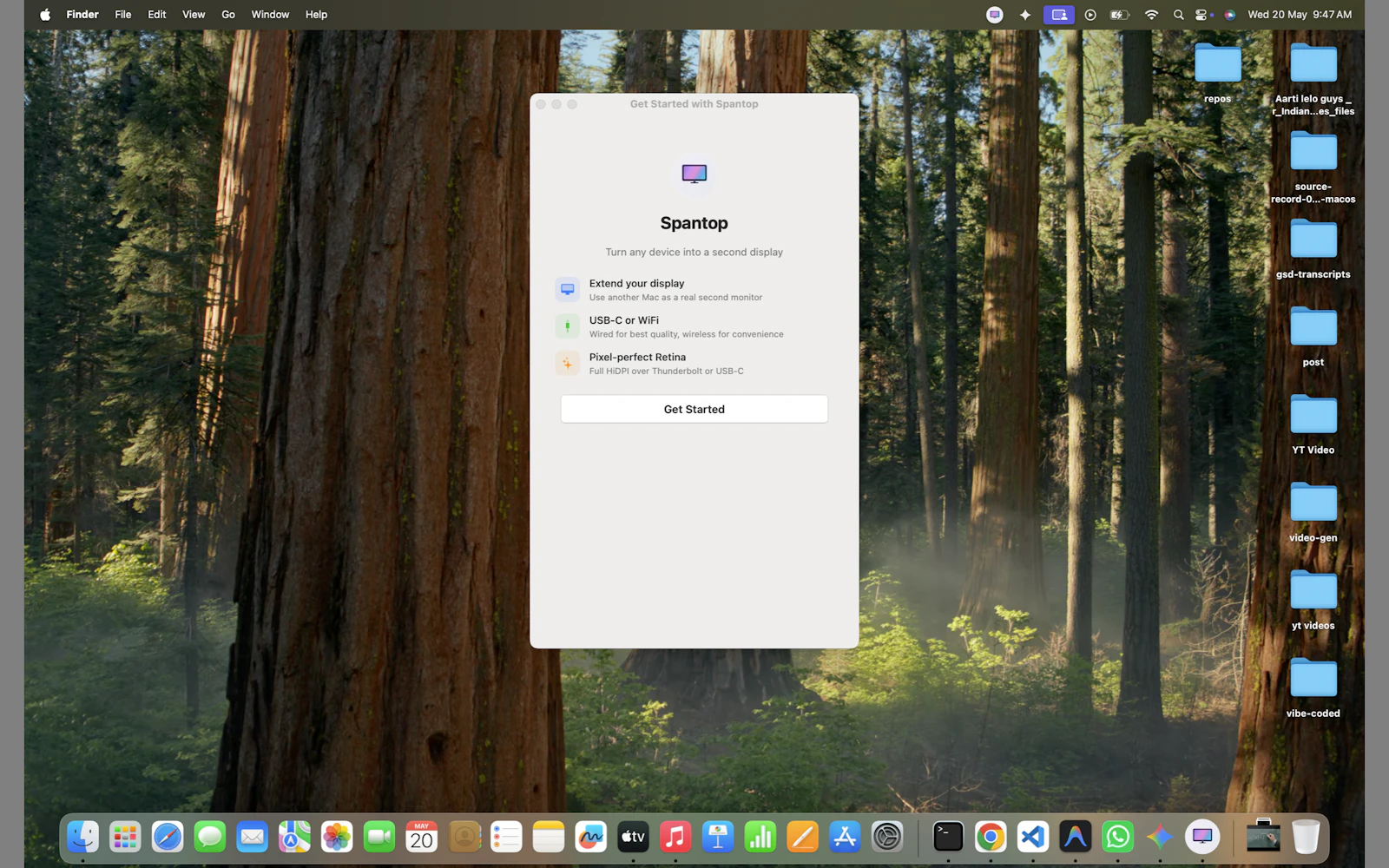Open Contacts from the Dock
The height and width of the screenshot is (868, 1389).
point(464,837)
